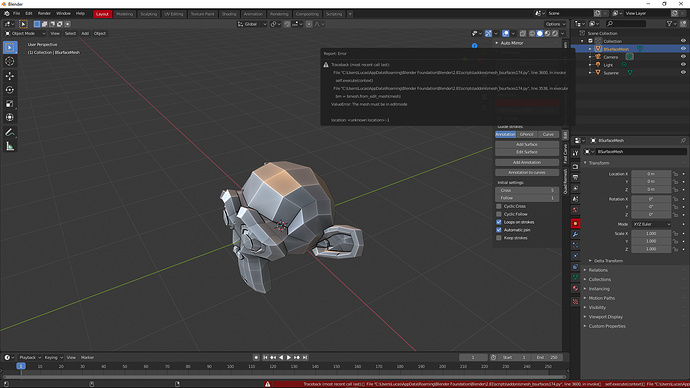The width and height of the screenshot is (690, 388).
Task: Expand the Relations panel
Action: pos(598,270)
